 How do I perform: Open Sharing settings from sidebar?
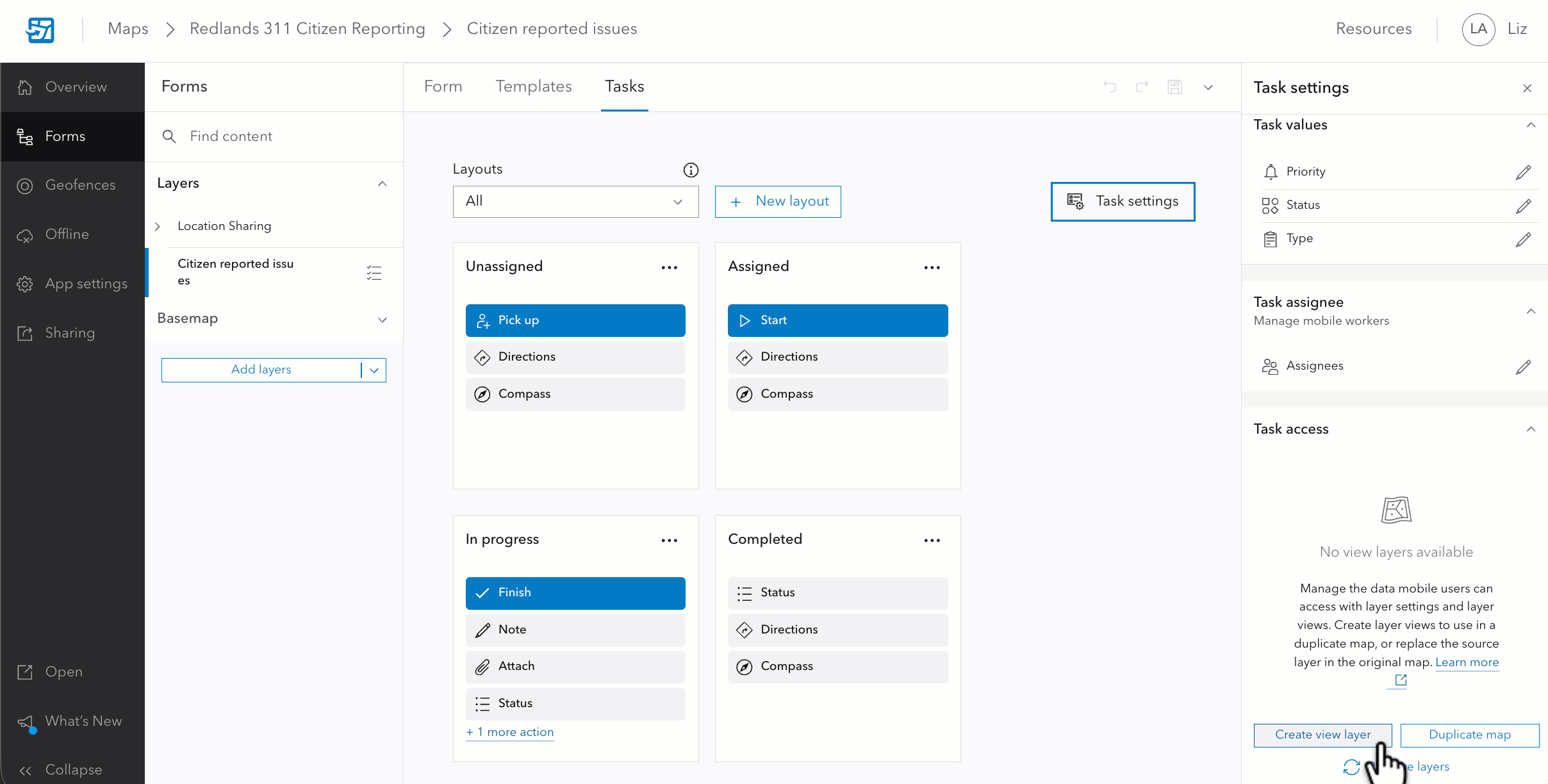(72, 332)
